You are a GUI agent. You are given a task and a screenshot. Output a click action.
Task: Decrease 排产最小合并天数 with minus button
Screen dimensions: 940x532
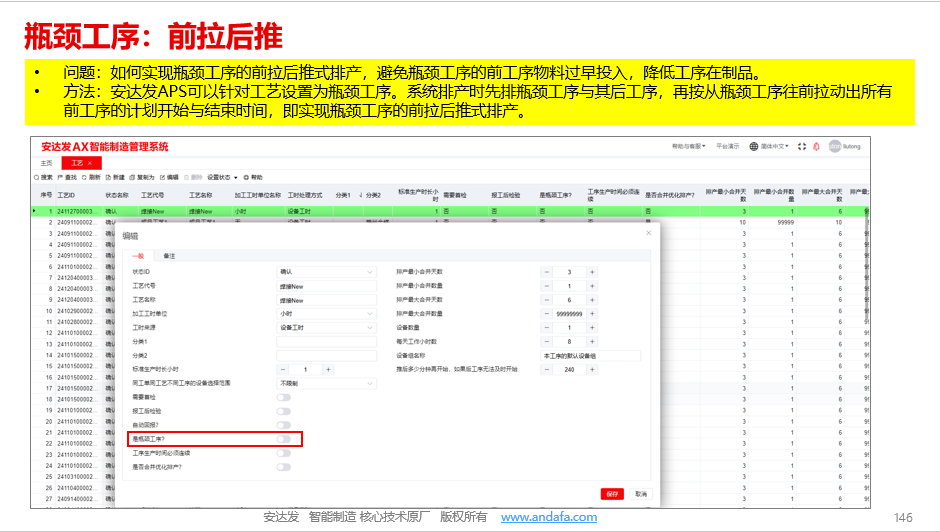pos(547,272)
